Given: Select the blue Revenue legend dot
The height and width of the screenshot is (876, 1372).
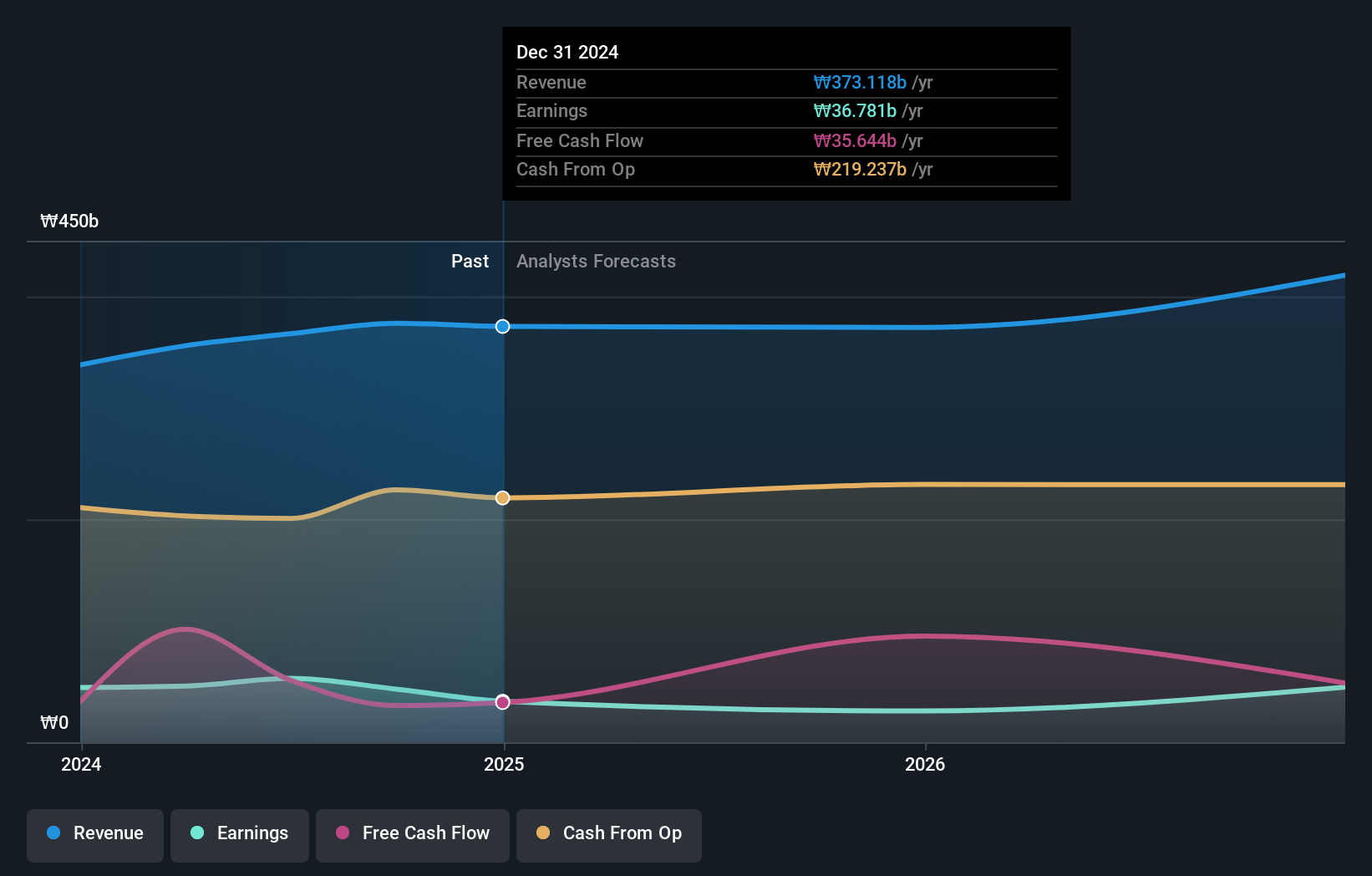Looking at the screenshot, I should point(53,833).
